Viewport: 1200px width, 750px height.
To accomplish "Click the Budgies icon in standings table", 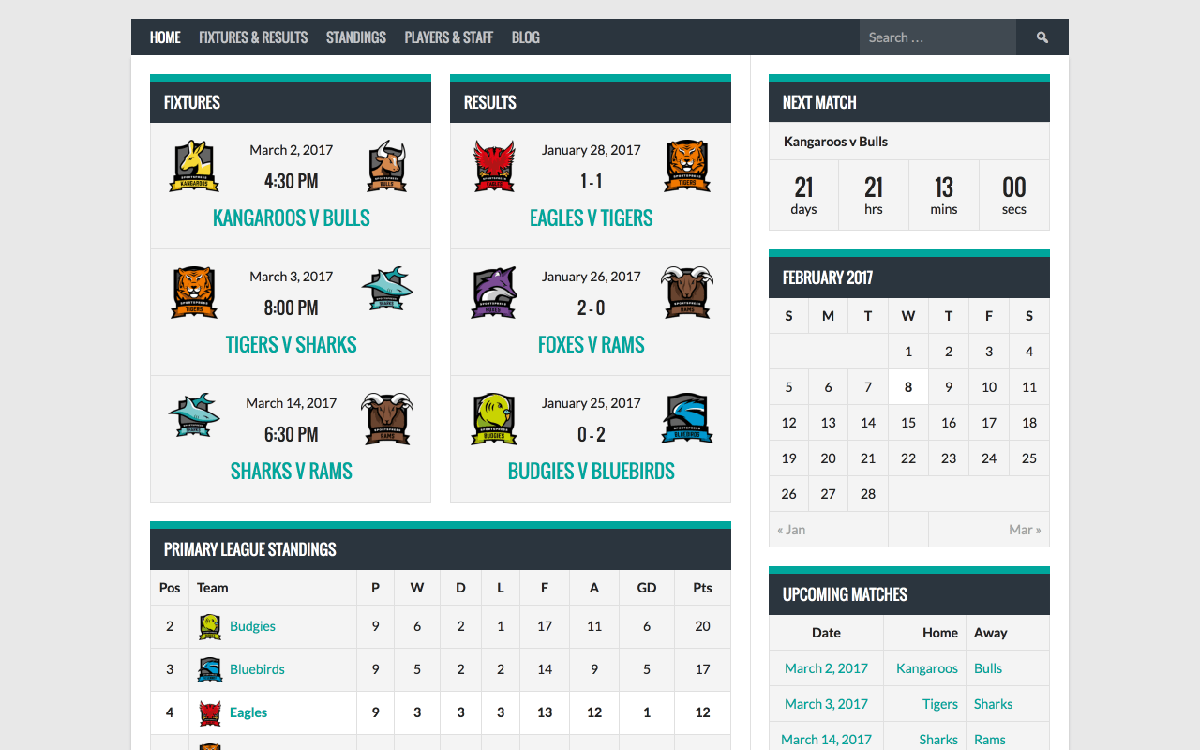I will [x=209, y=627].
